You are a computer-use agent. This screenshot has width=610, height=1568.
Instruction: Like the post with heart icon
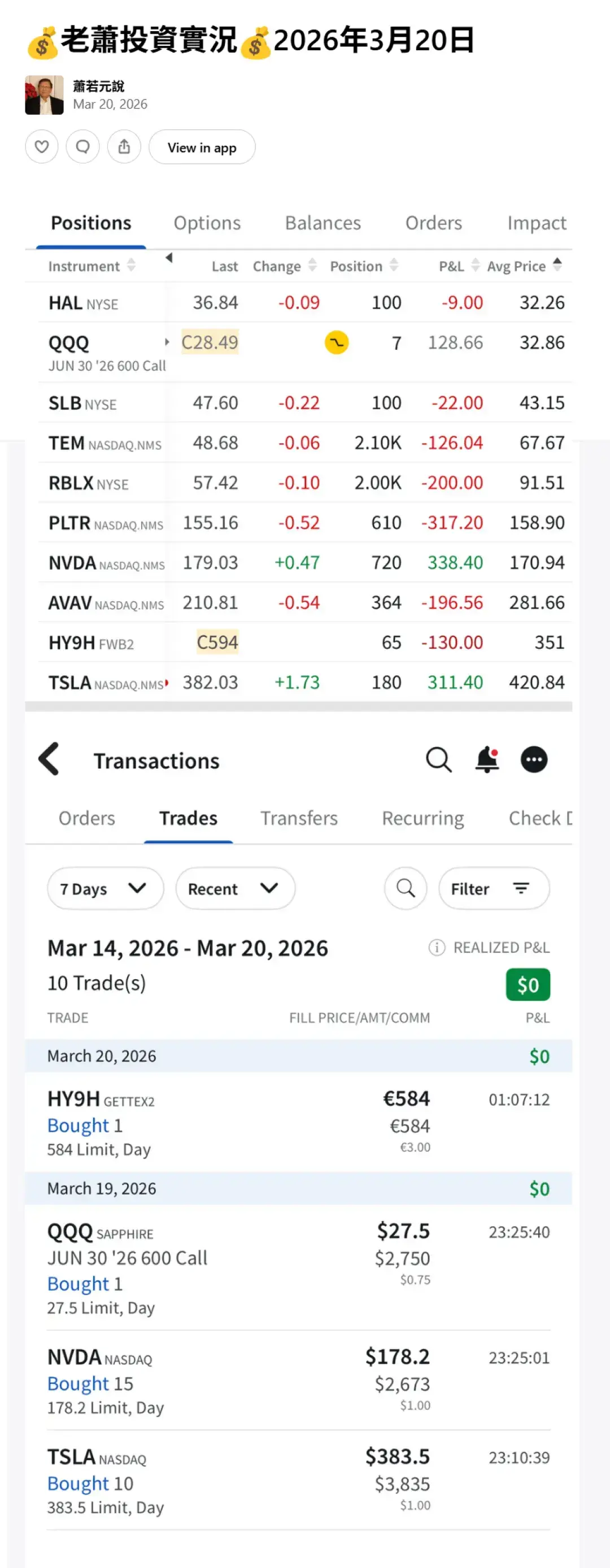point(41,147)
